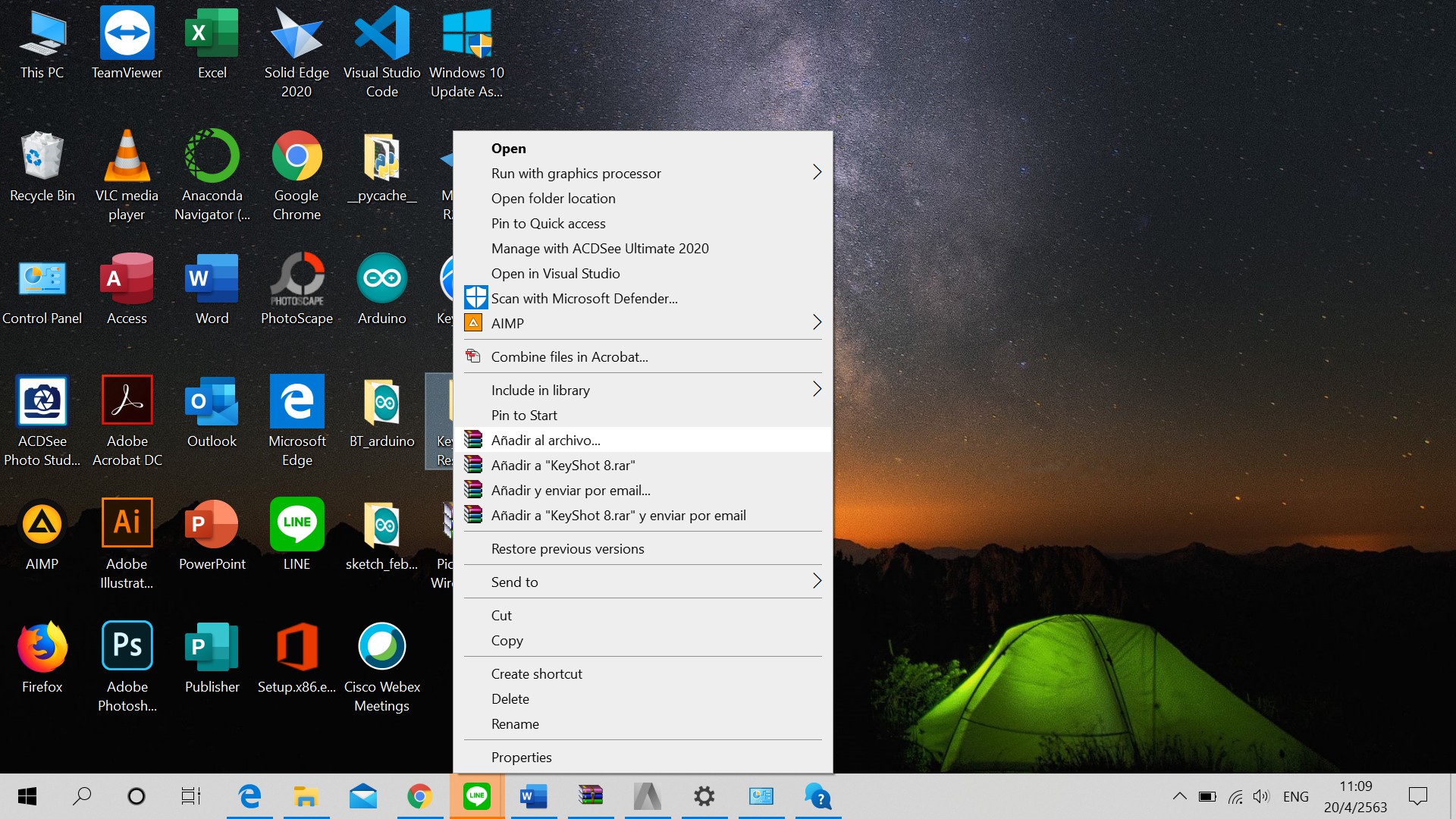
Task: Select the LINE desktop icon
Action: (x=297, y=535)
